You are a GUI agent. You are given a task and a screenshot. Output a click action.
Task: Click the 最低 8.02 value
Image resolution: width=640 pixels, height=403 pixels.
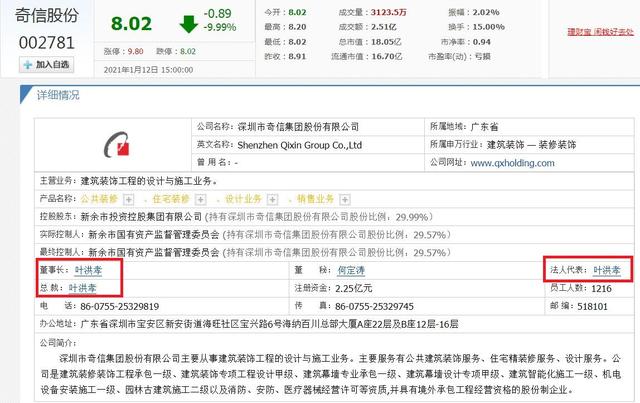click(297, 42)
